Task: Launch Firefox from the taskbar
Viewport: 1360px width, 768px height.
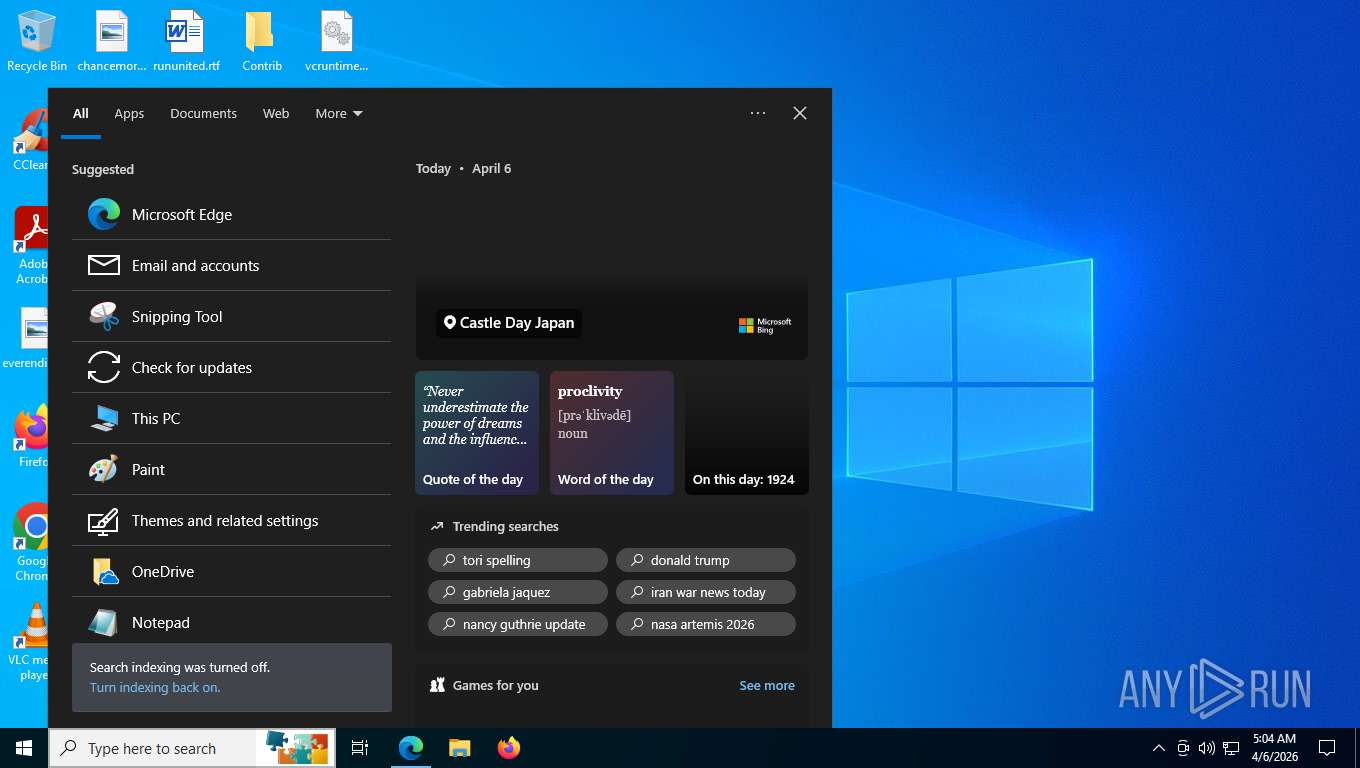Action: pyautogui.click(x=508, y=748)
